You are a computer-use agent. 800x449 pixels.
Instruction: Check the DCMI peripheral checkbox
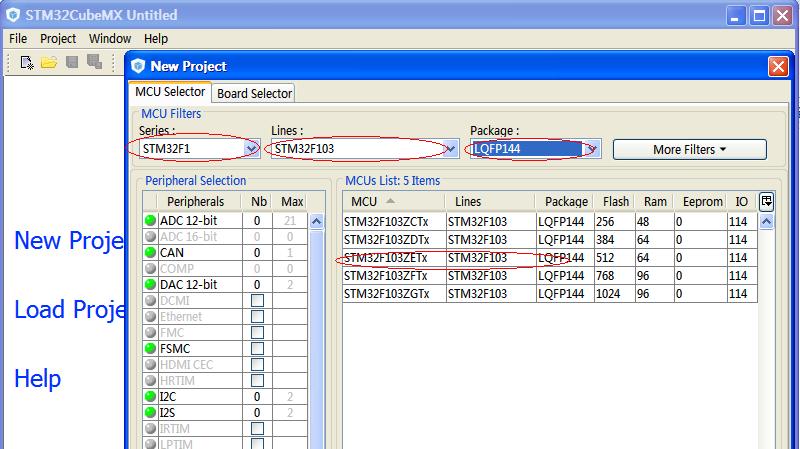pos(257,301)
